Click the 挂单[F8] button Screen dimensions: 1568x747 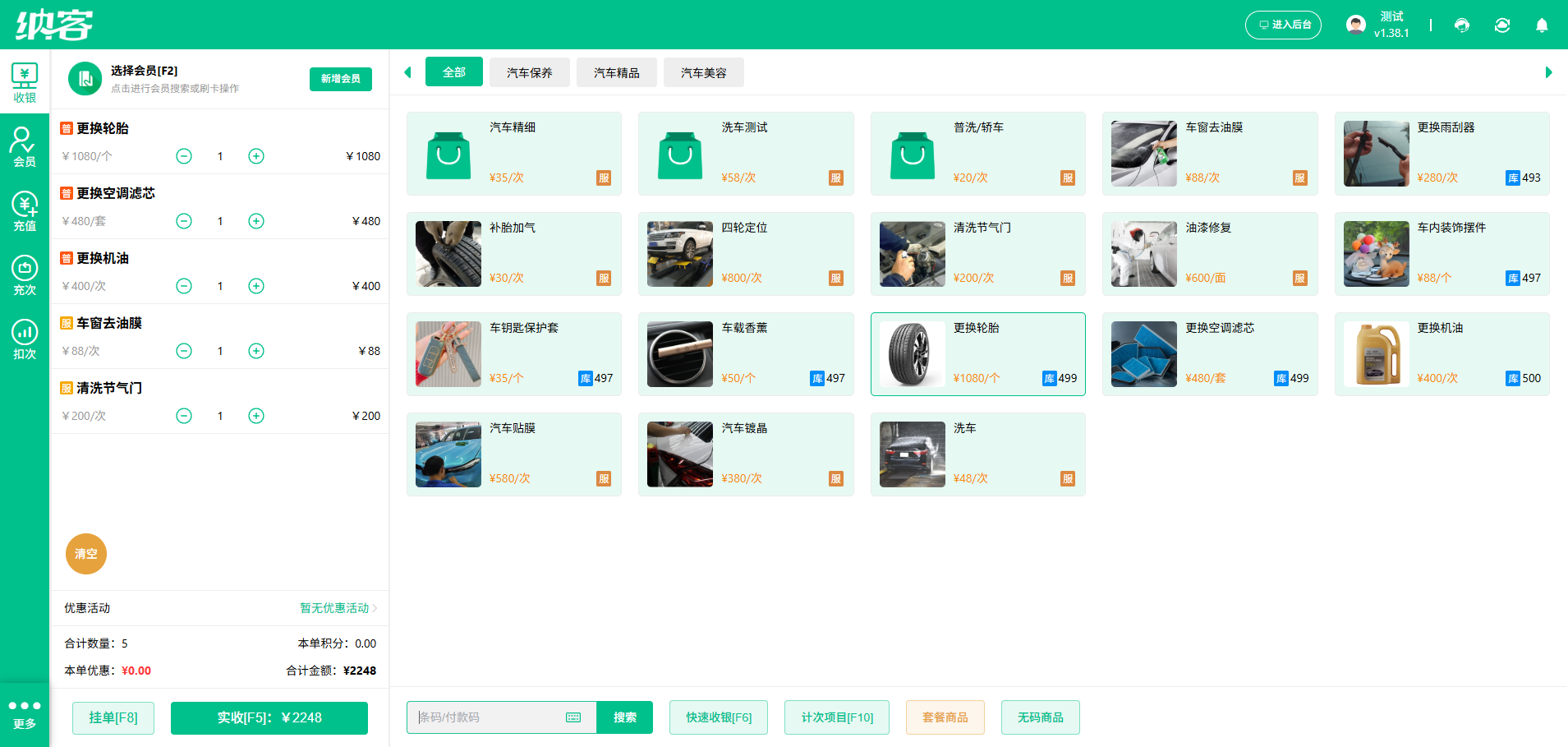tap(113, 717)
